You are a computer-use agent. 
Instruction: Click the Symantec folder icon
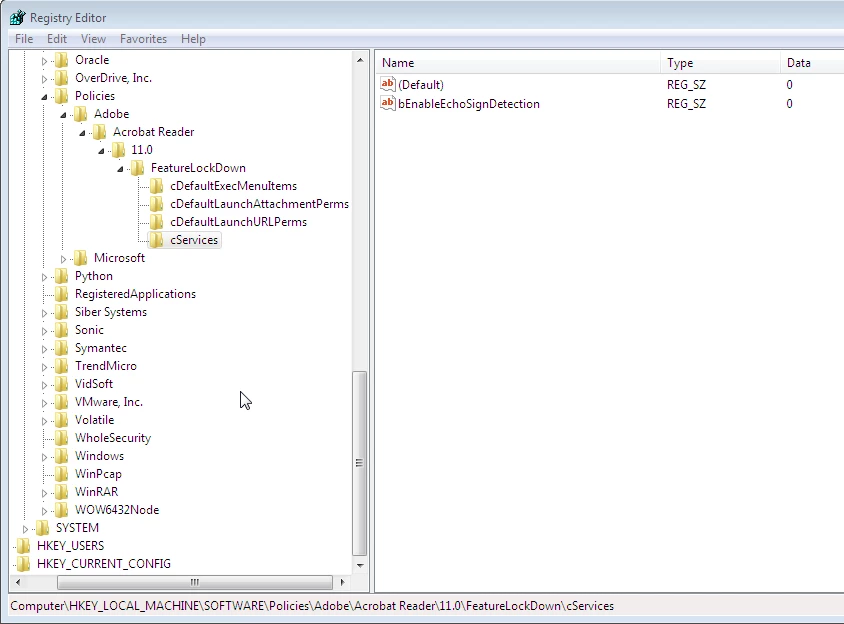click(x=62, y=348)
